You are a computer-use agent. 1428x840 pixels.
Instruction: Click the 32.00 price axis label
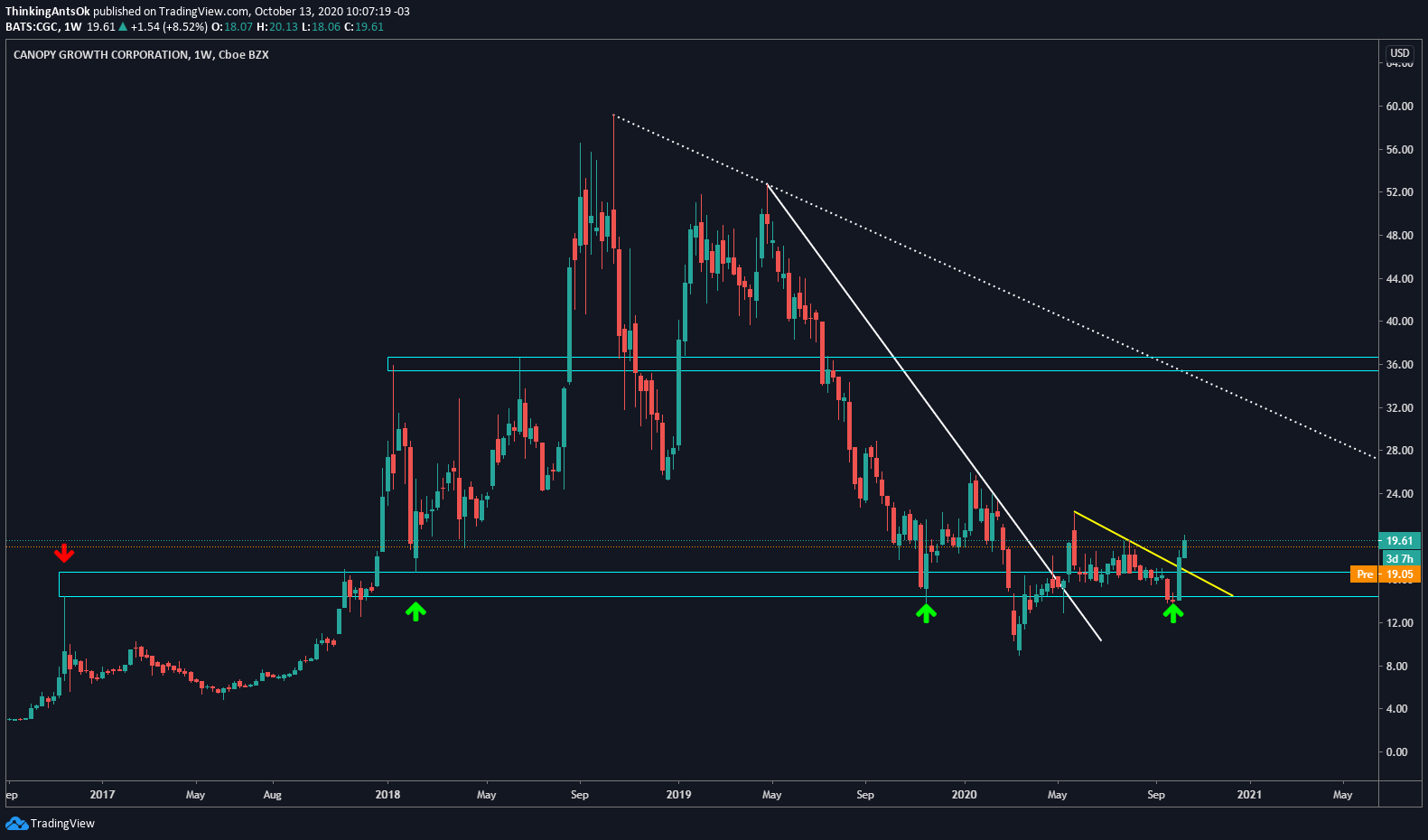coord(1400,408)
